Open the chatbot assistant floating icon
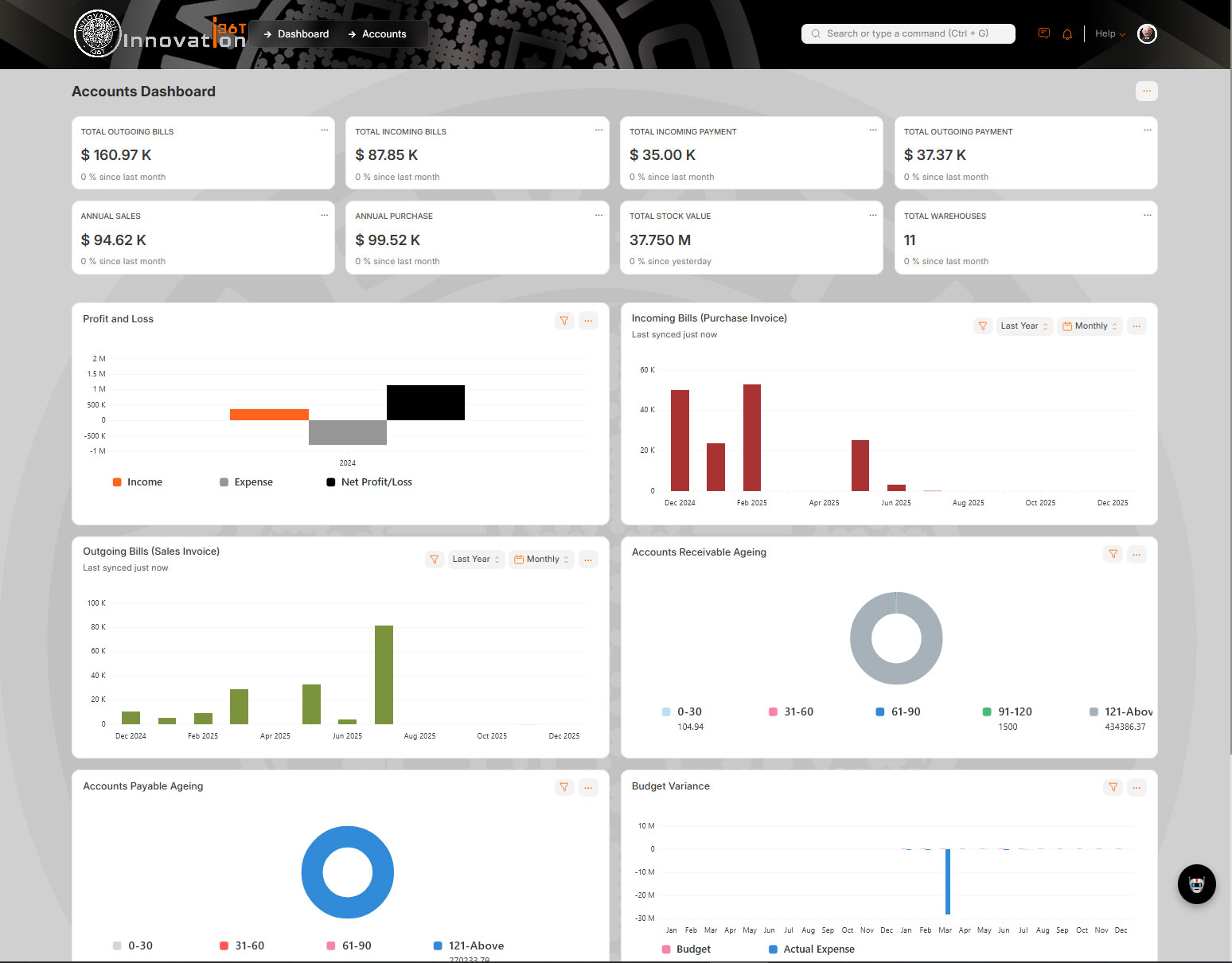Image resolution: width=1232 pixels, height=963 pixels. pyautogui.click(x=1196, y=883)
